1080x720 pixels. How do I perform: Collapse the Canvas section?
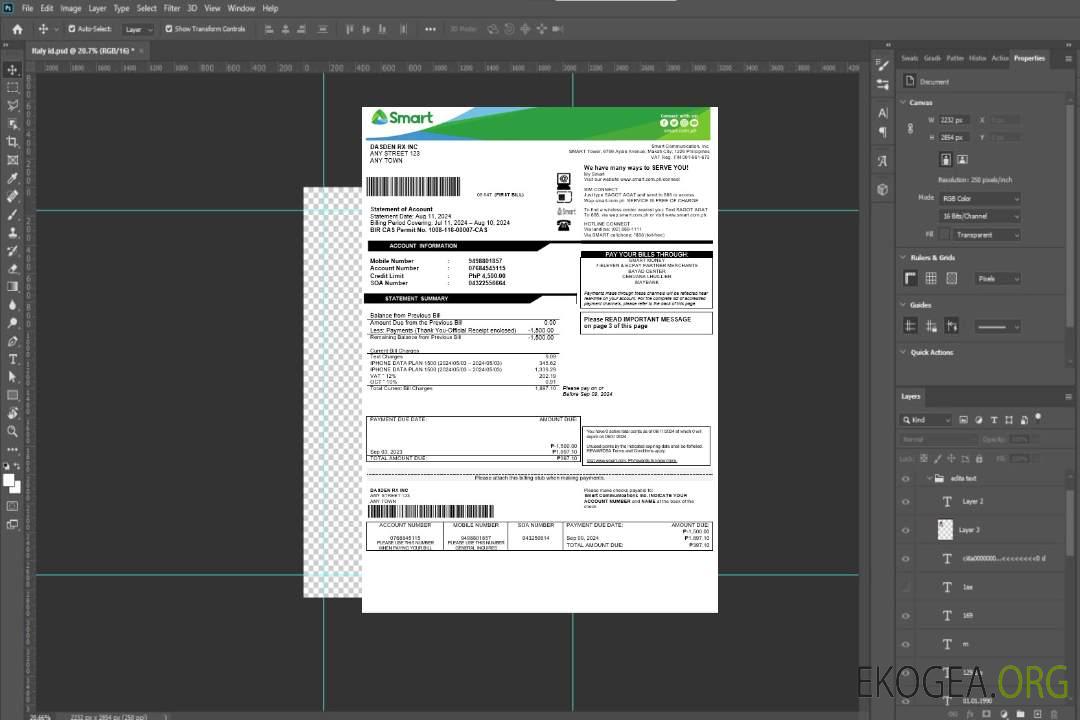[903, 102]
